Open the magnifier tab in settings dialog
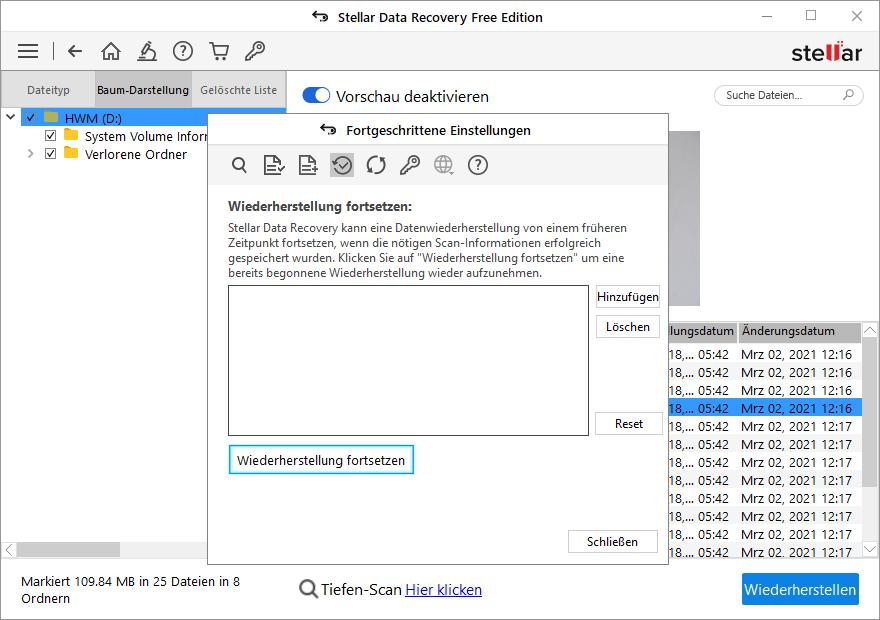This screenshot has width=880, height=620. pyautogui.click(x=239, y=165)
